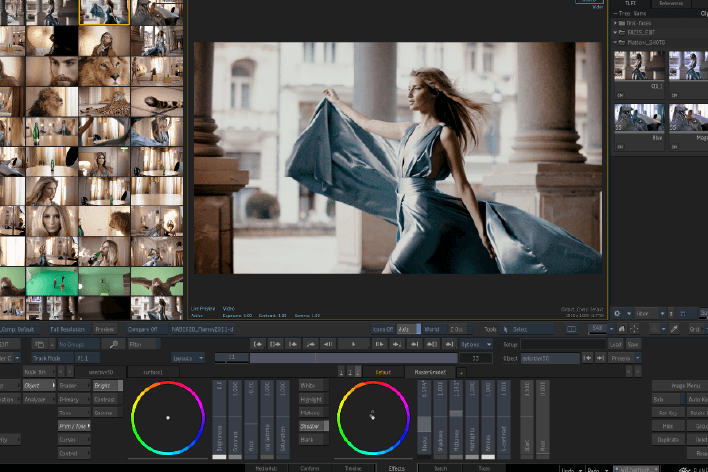Open the Curves submenu button
The image size is (708, 472).
74,439
